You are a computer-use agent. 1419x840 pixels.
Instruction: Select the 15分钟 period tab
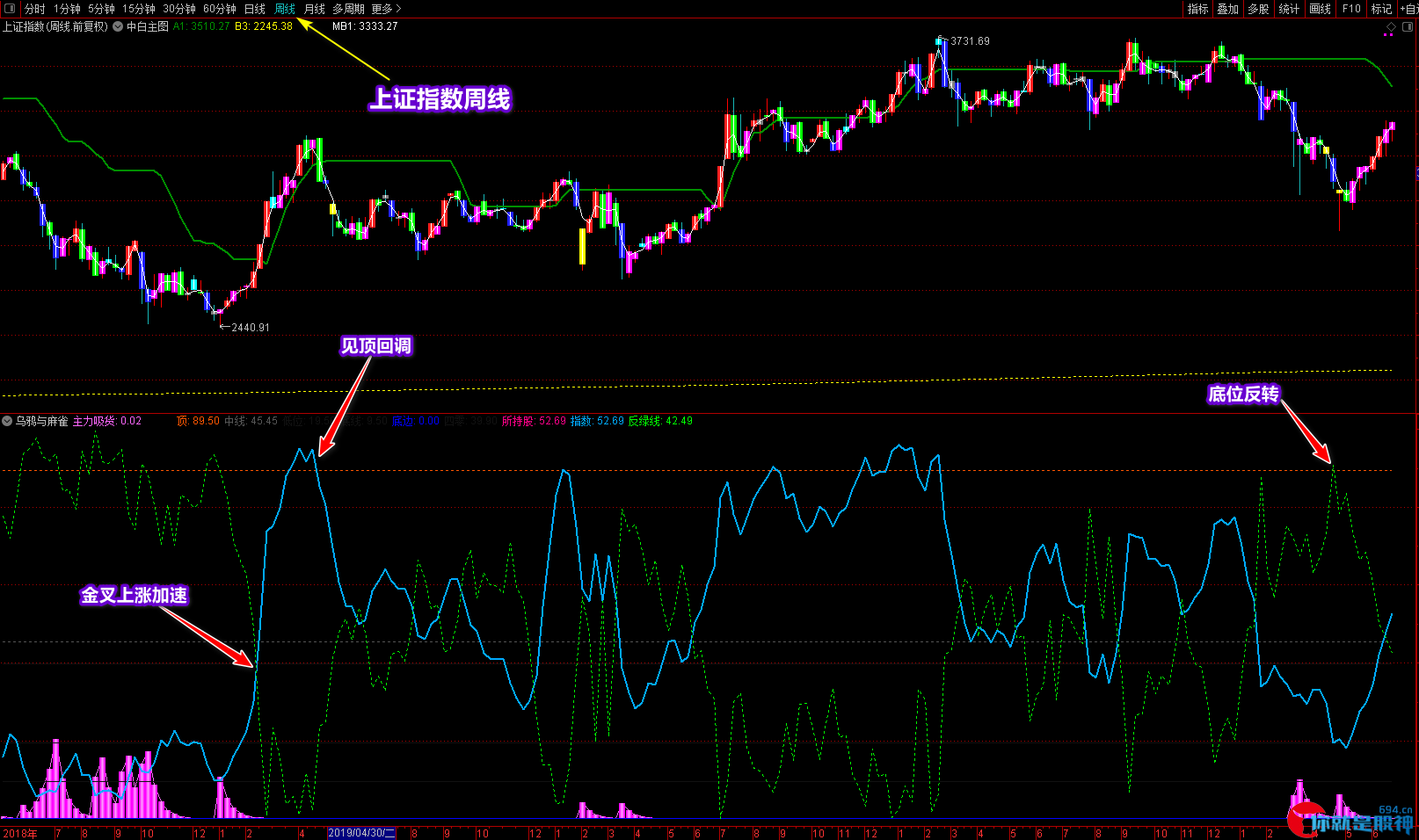click(139, 9)
